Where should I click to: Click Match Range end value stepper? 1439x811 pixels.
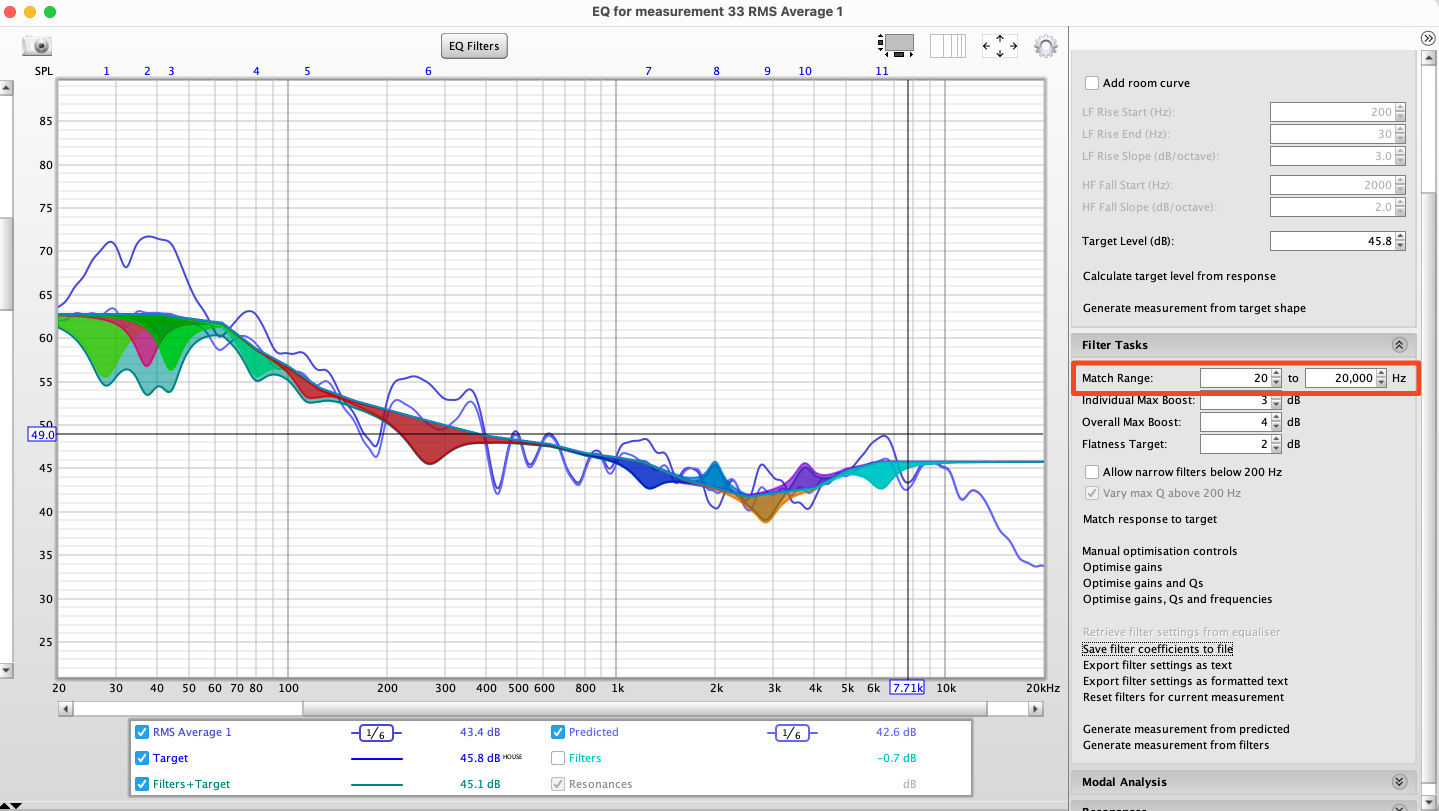1381,379
